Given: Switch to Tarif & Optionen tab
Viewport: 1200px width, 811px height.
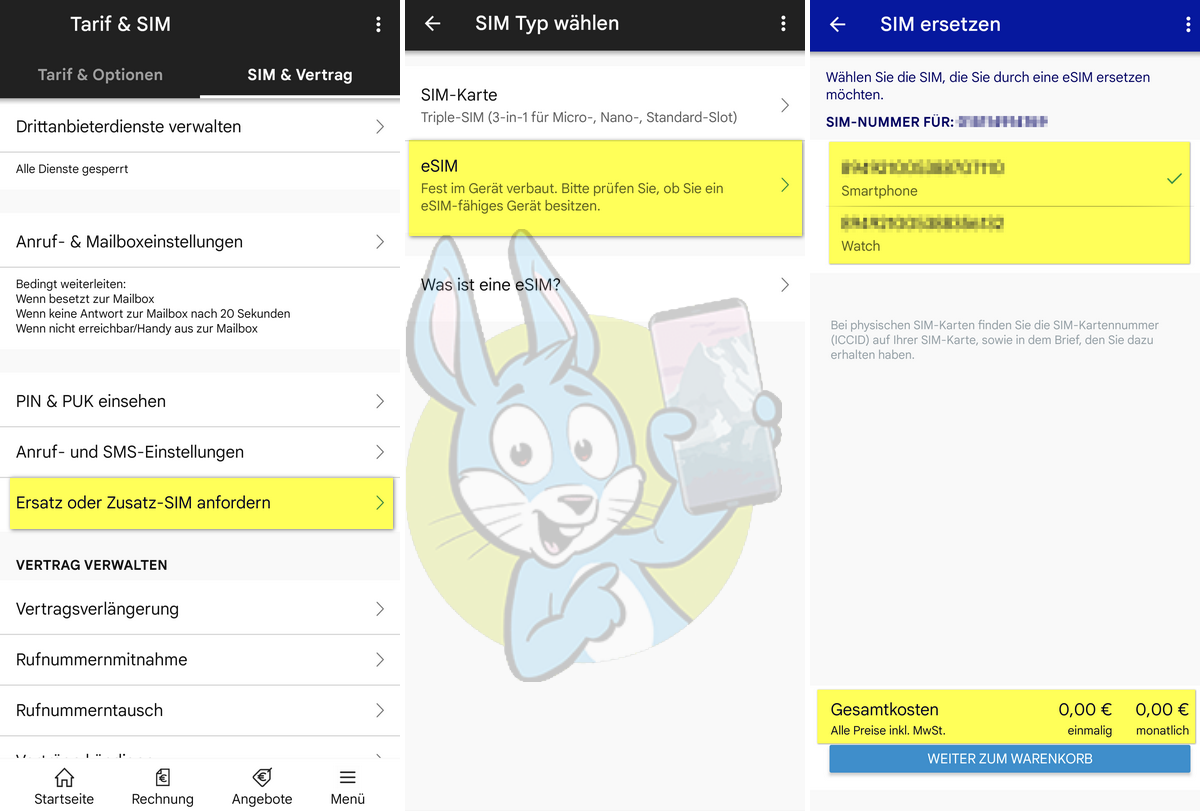Looking at the screenshot, I should 100,75.
